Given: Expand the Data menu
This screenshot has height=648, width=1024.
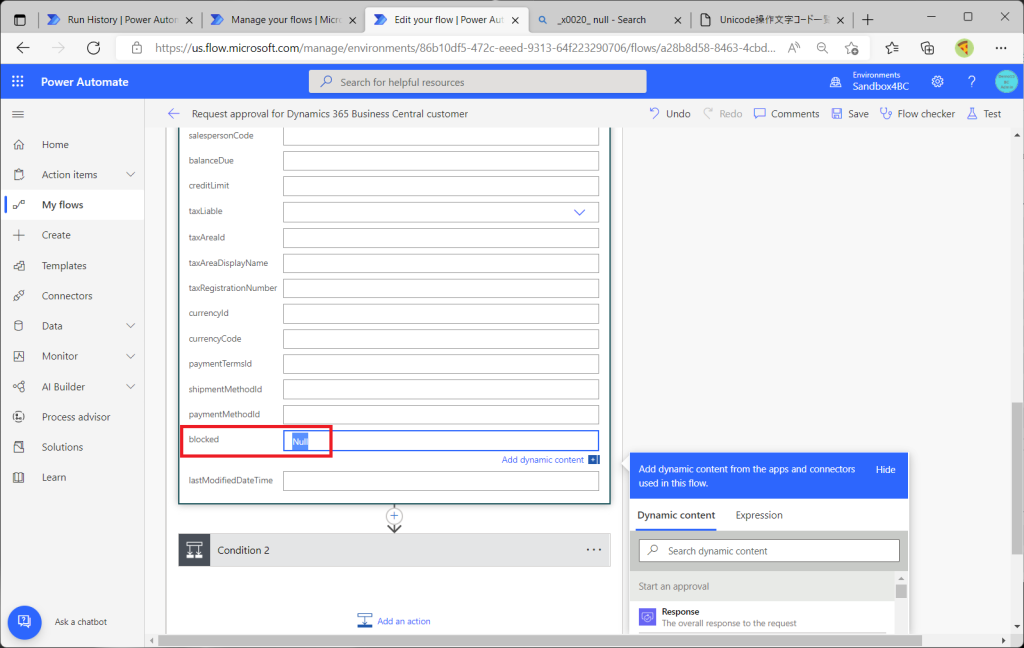Looking at the screenshot, I should point(131,326).
